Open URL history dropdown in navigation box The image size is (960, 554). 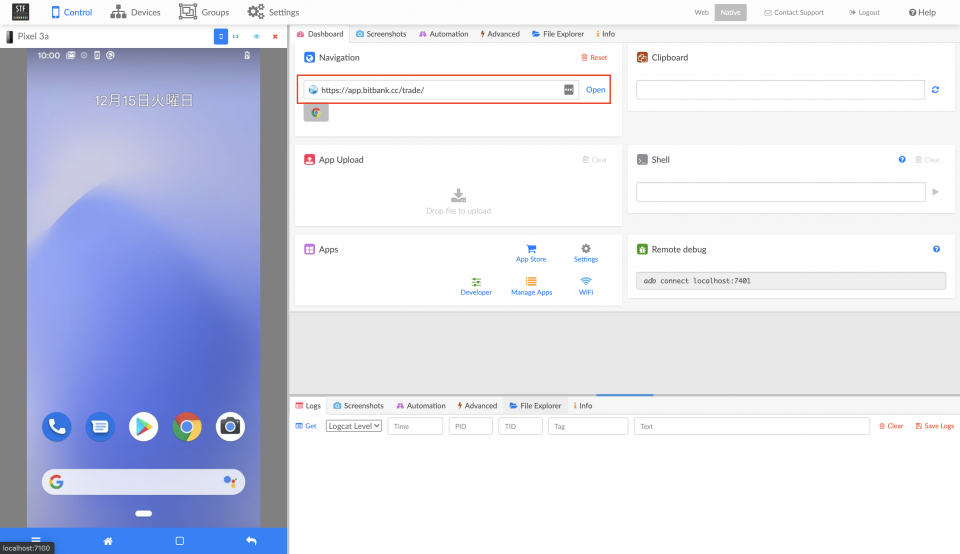569,90
